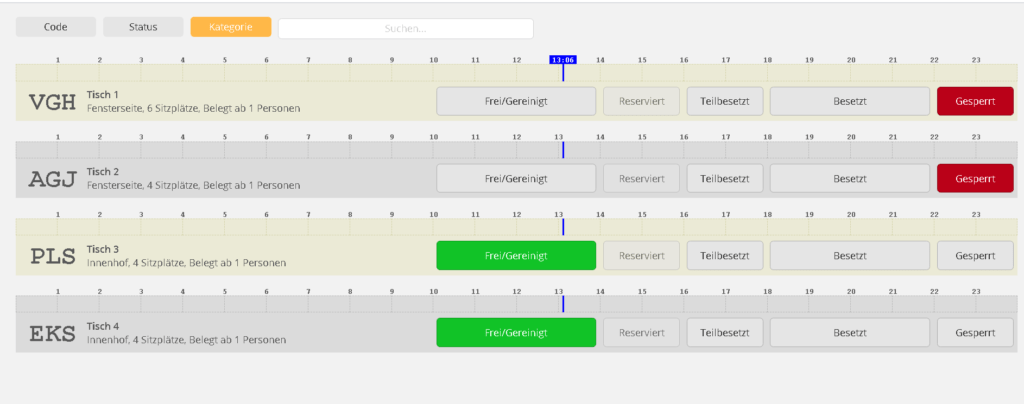Screen dimensions: 1024x404
Task: Select table code EKS
Action: pos(53,333)
